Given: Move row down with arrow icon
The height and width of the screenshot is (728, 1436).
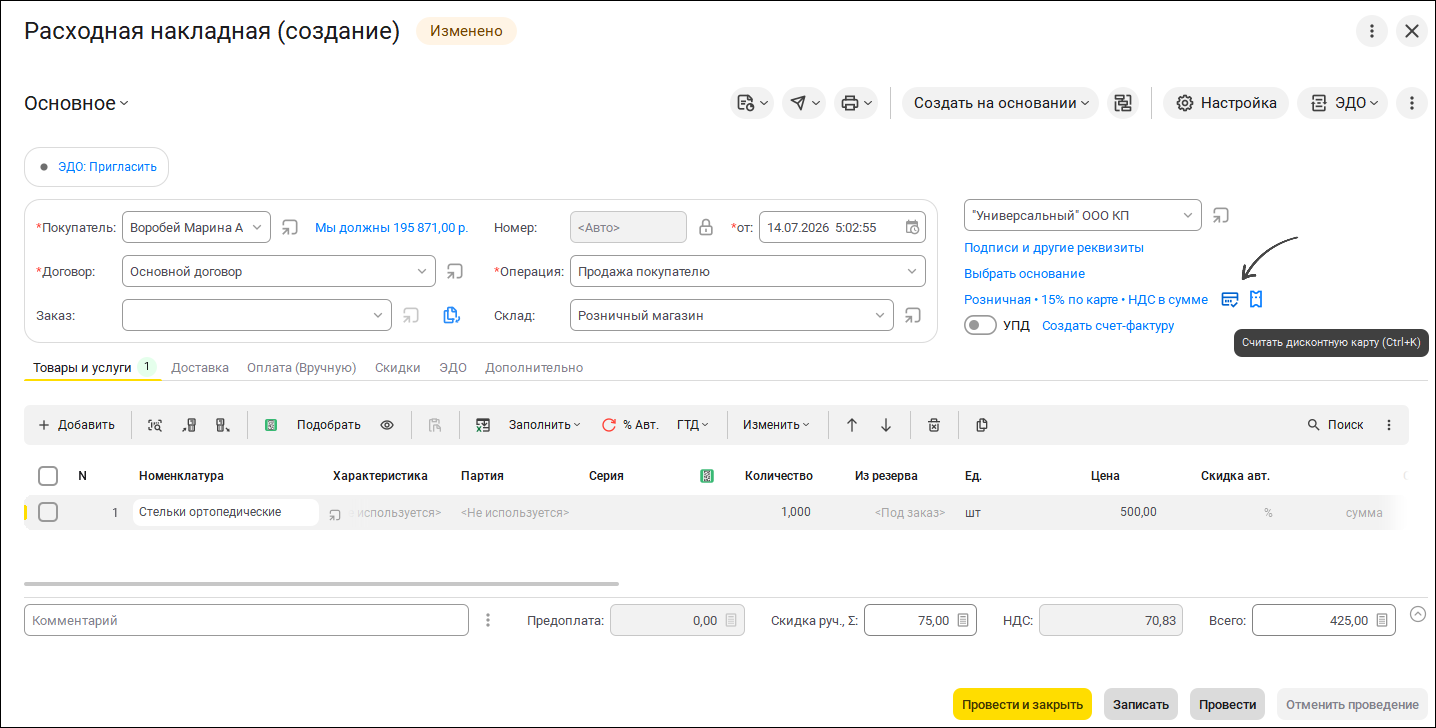Looking at the screenshot, I should click(x=886, y=425).
